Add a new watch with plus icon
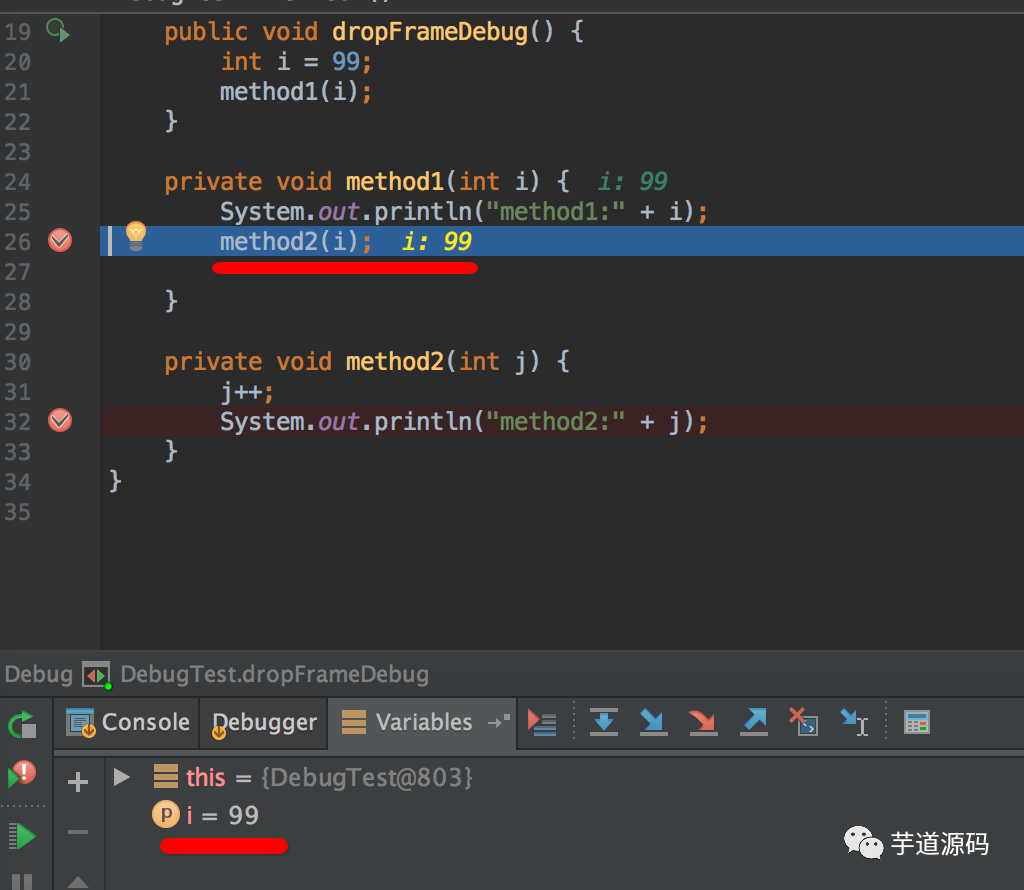This screenshot has height=890, width=1024. tap(78, 782)
